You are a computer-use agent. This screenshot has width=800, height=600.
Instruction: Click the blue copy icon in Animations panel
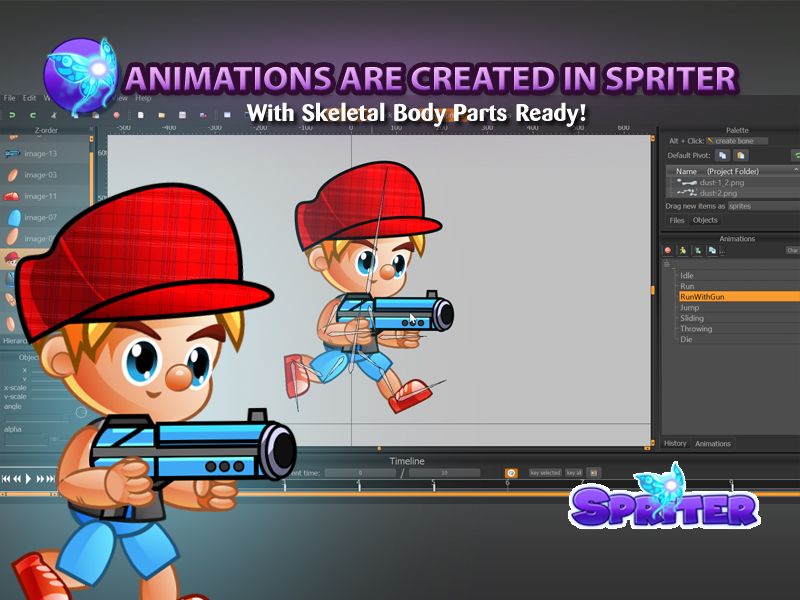712,250
